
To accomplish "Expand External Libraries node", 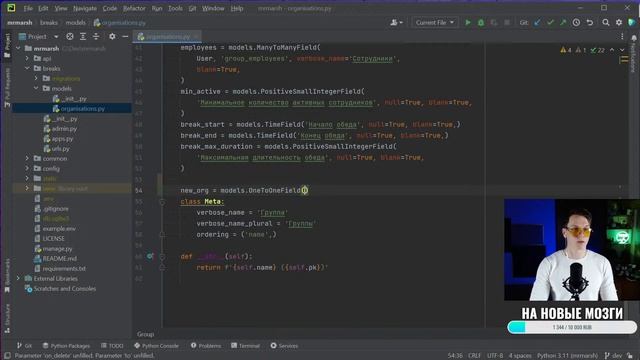I will (x=18, y=278).
